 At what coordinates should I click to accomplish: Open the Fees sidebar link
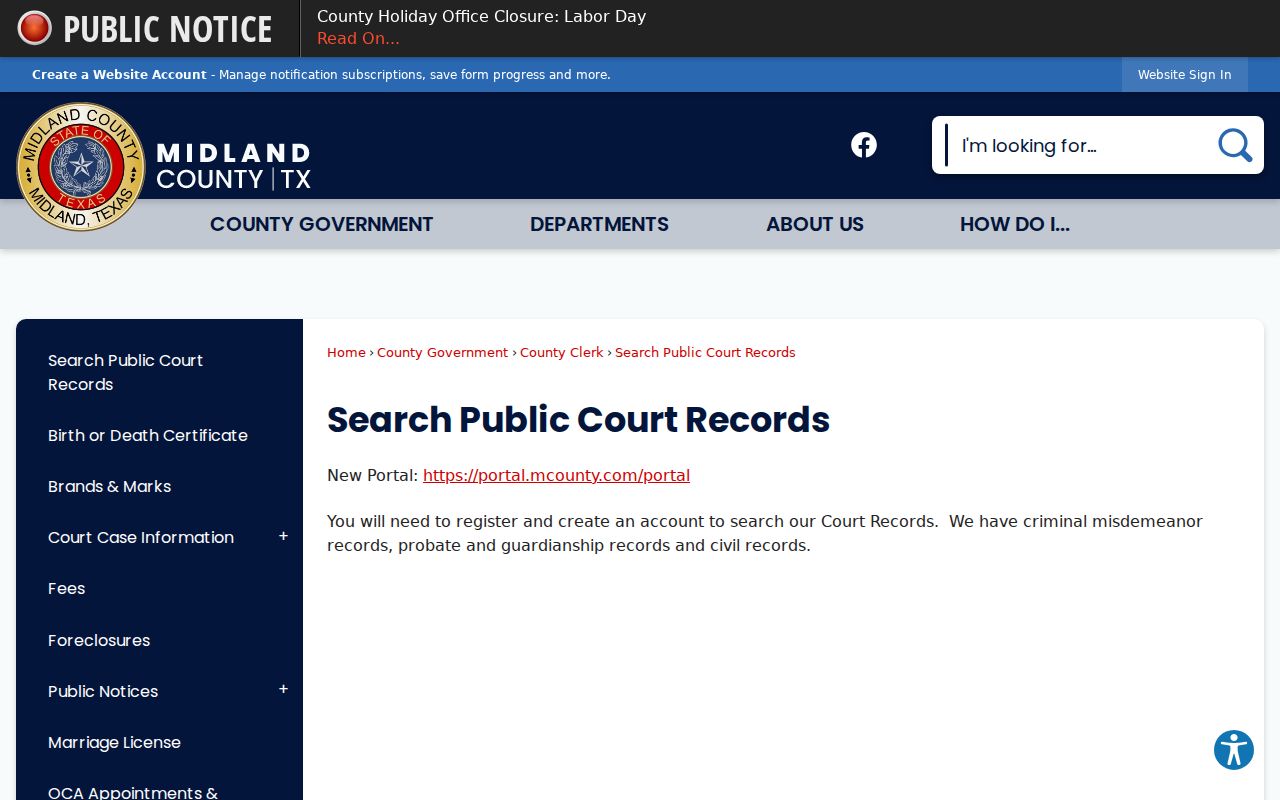coord(67,588)
